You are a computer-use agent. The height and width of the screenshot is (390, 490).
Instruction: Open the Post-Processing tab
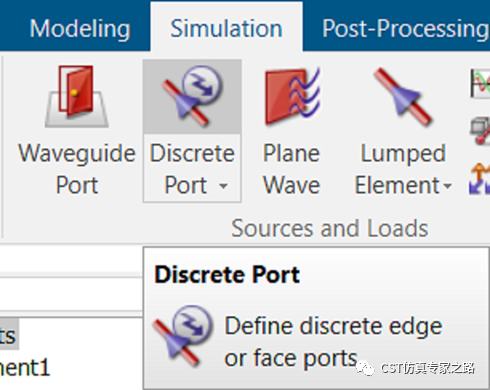click(x=406, y=29)
